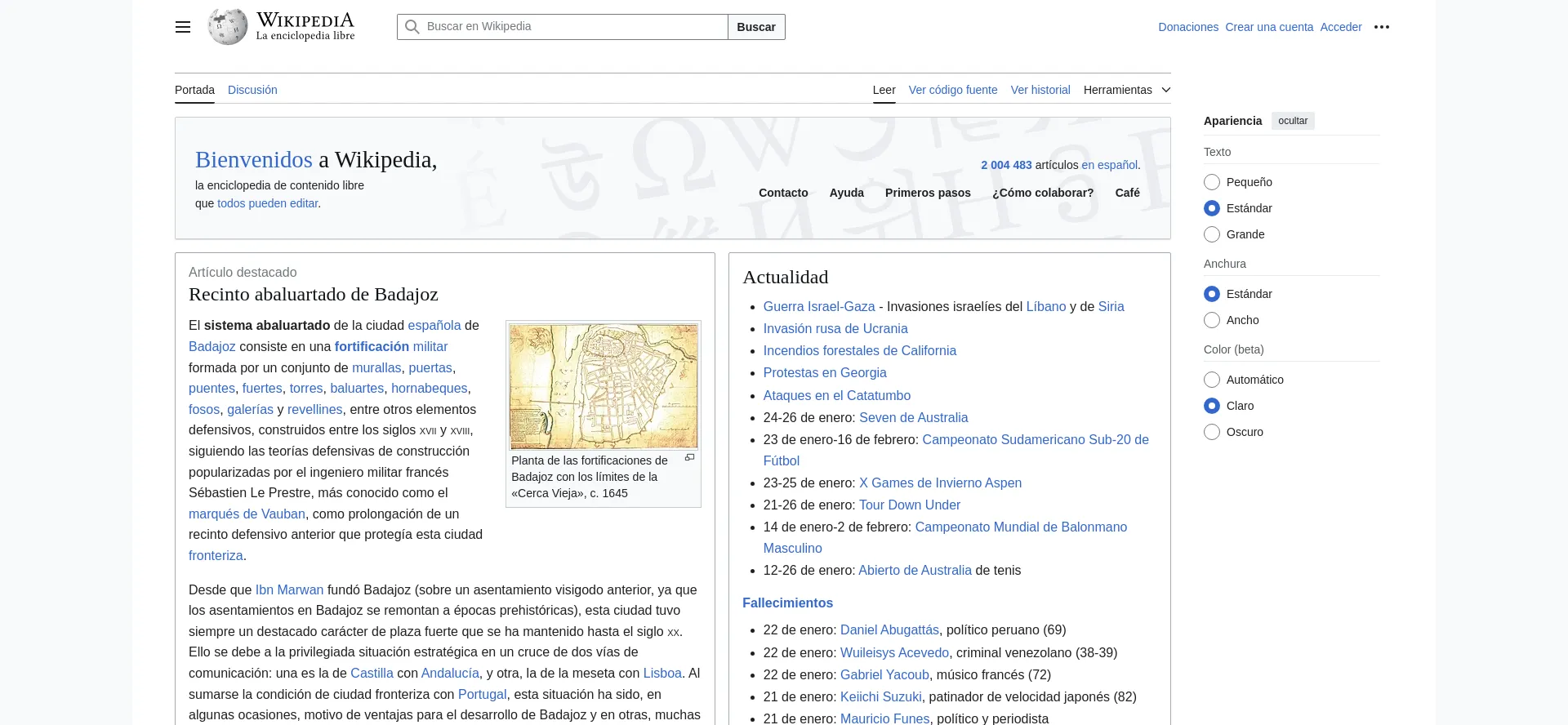Open the fortificación link
The width and height of the screenshot is (1568, 725).
[372, 347]
